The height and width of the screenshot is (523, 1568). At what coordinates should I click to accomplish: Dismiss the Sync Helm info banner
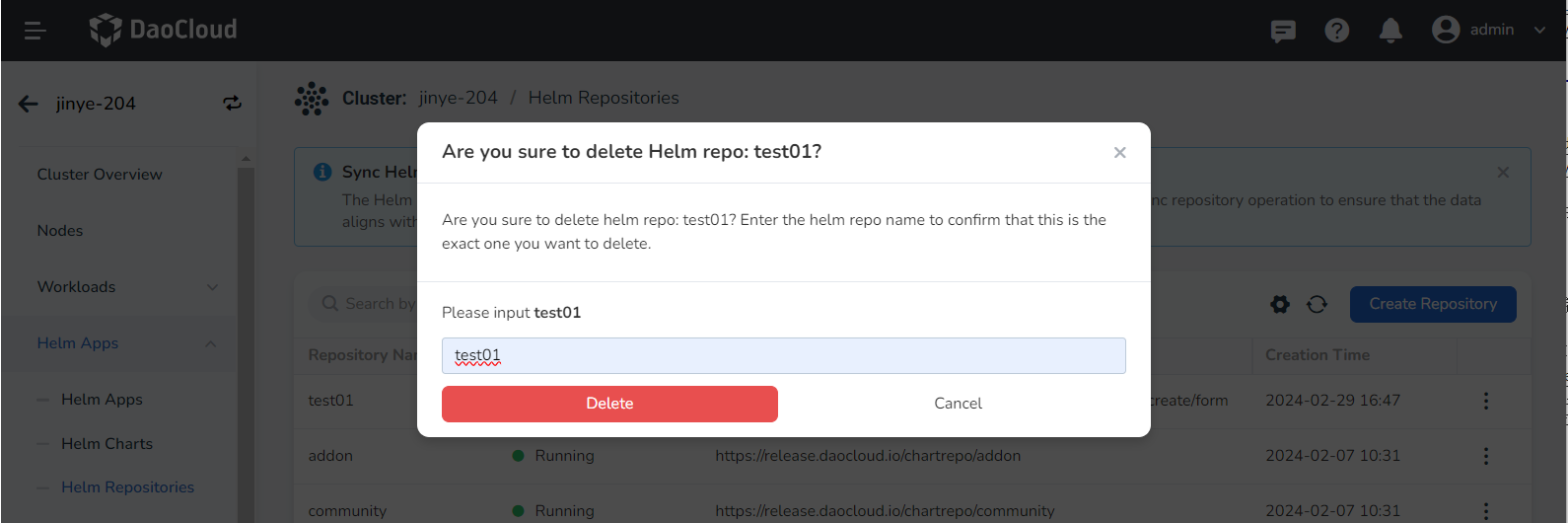click(1503, 173)
